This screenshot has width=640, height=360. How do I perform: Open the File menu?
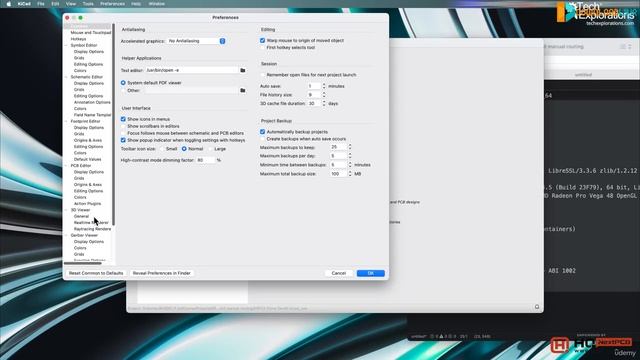[x=41, y=4]
